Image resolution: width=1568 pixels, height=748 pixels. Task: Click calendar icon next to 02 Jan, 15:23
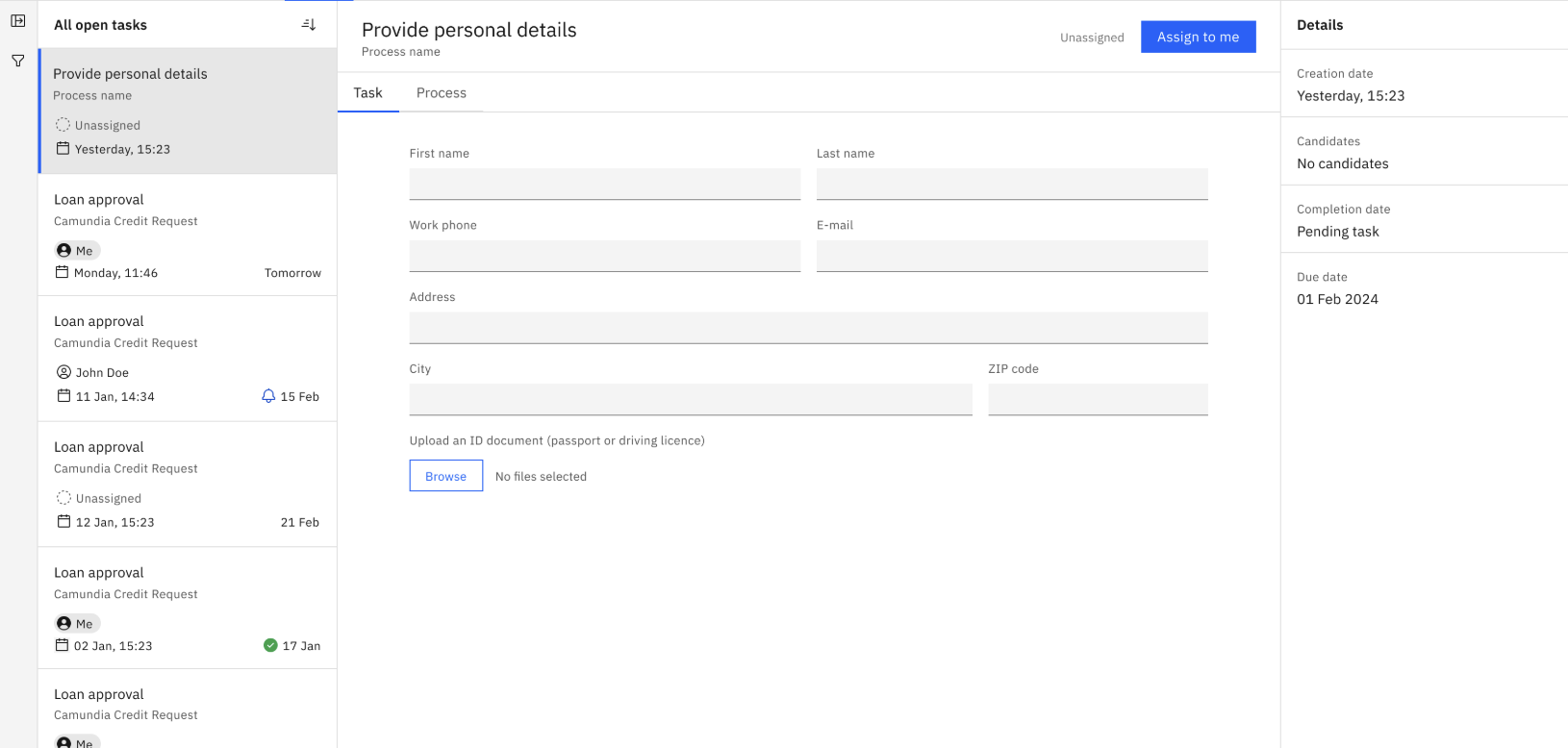[62, 645]
